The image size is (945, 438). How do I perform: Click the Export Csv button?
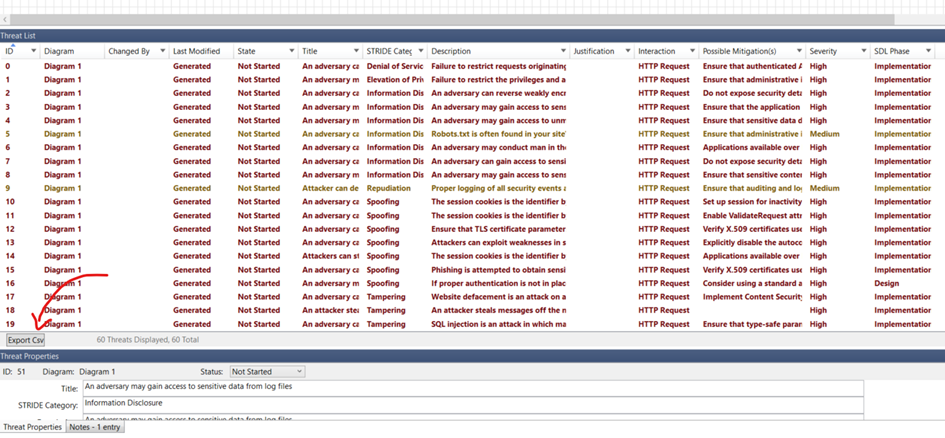pos(25,340)
